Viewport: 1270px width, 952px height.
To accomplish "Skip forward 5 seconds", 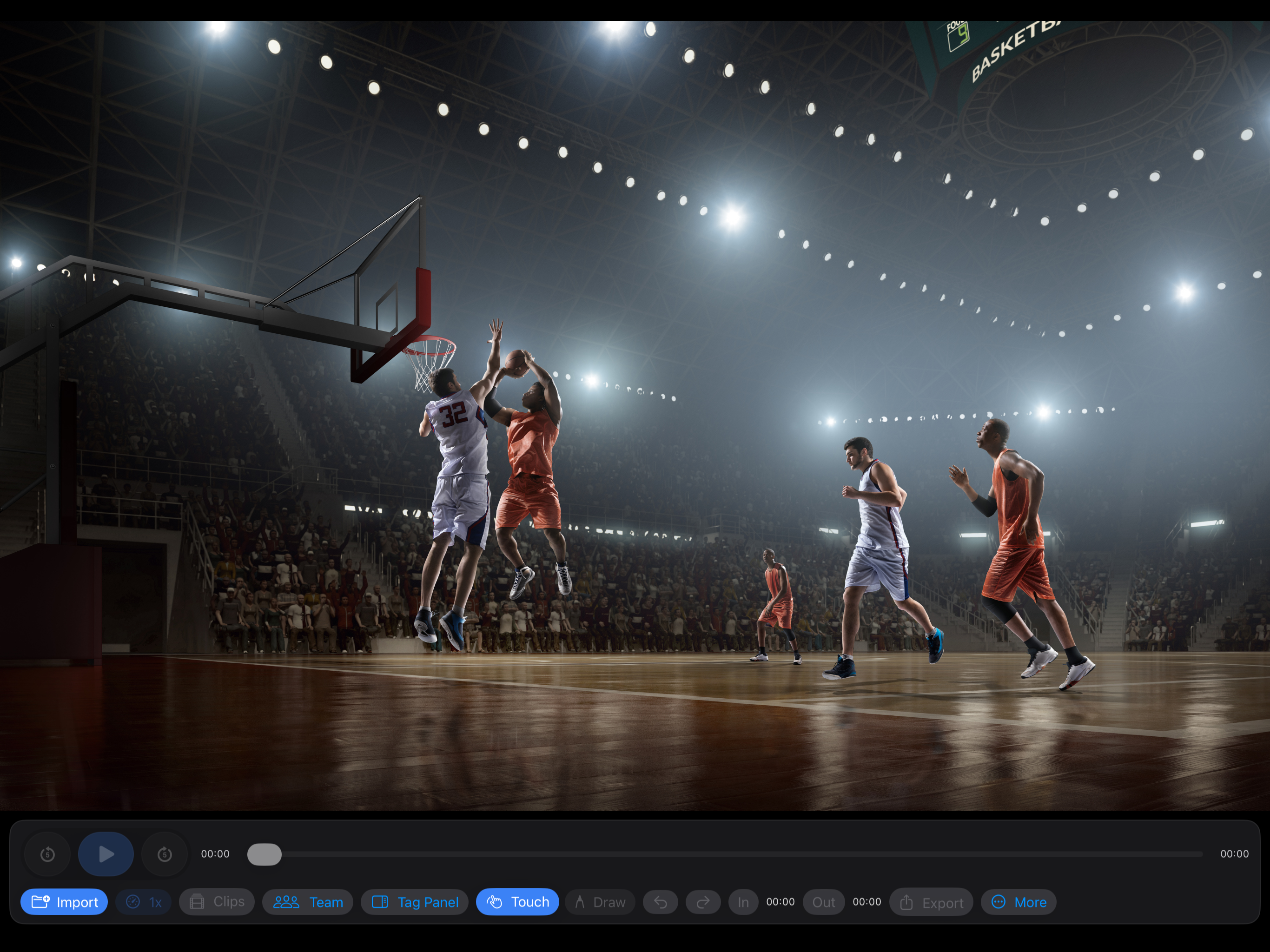I will tap(165, 854).
